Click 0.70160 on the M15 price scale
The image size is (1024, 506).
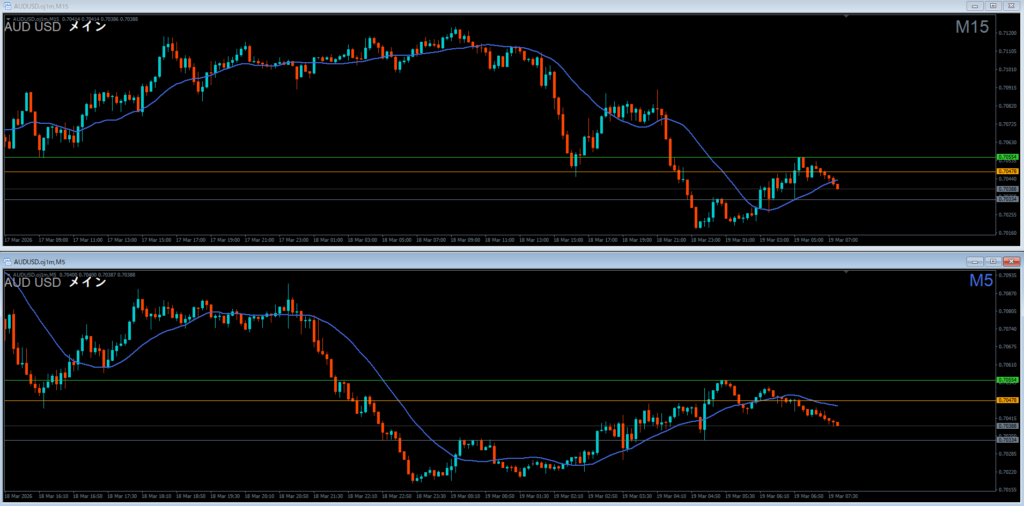click(1007, 232)
